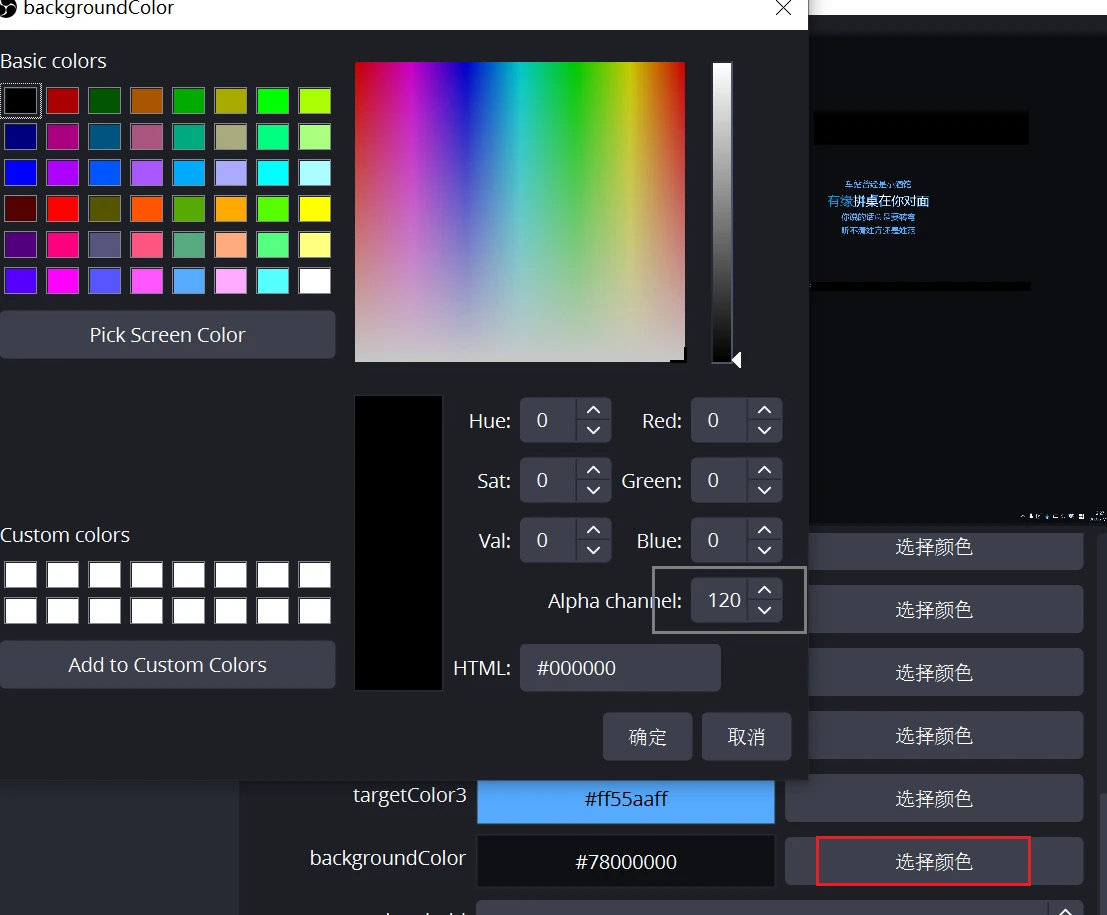The width and height of the screenshot is (1107, 915).
Task: Increase the Red value with up arrow
Action: [x=765, y=410]
